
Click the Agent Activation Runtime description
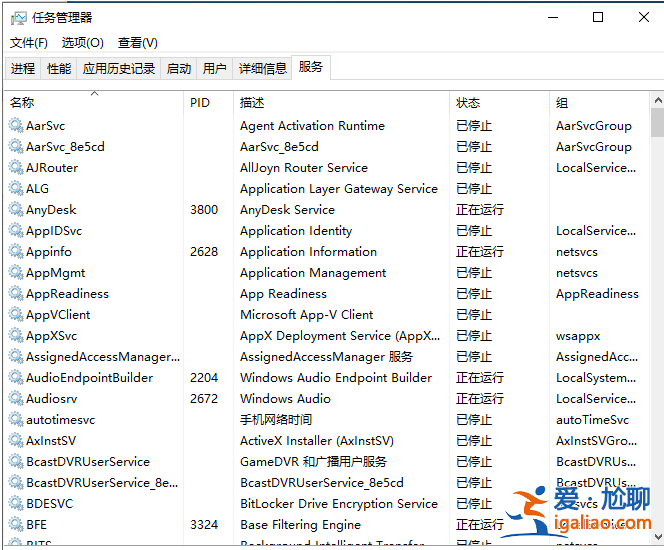312,126
